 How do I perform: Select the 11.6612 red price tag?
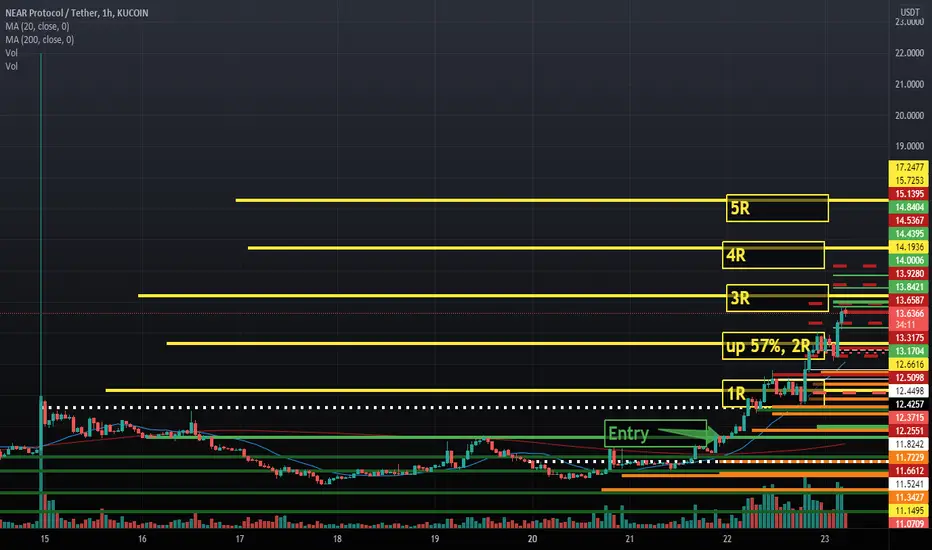(x=909, y=470)
